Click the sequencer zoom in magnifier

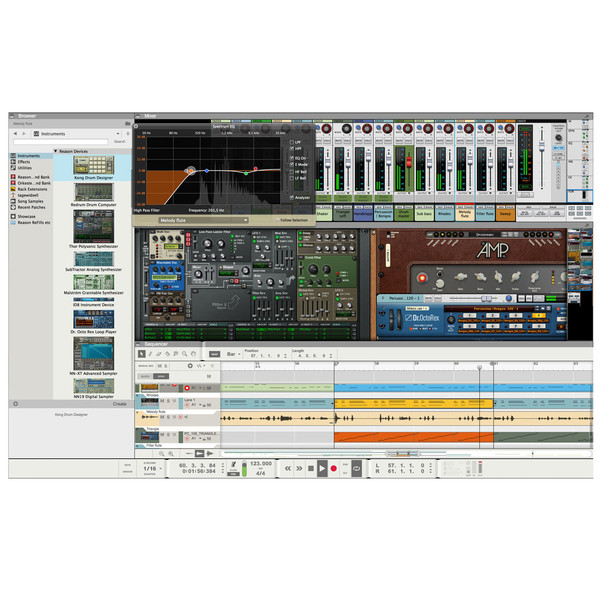171,453
